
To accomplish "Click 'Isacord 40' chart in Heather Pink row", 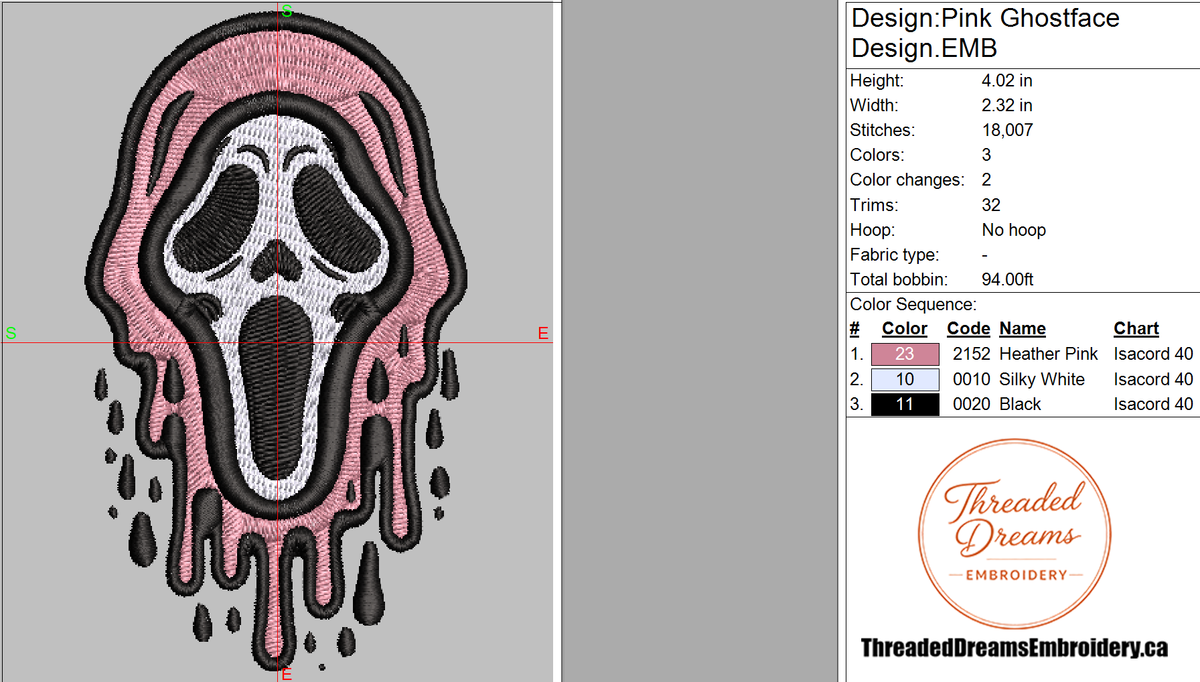I will tap(1153, 354).
